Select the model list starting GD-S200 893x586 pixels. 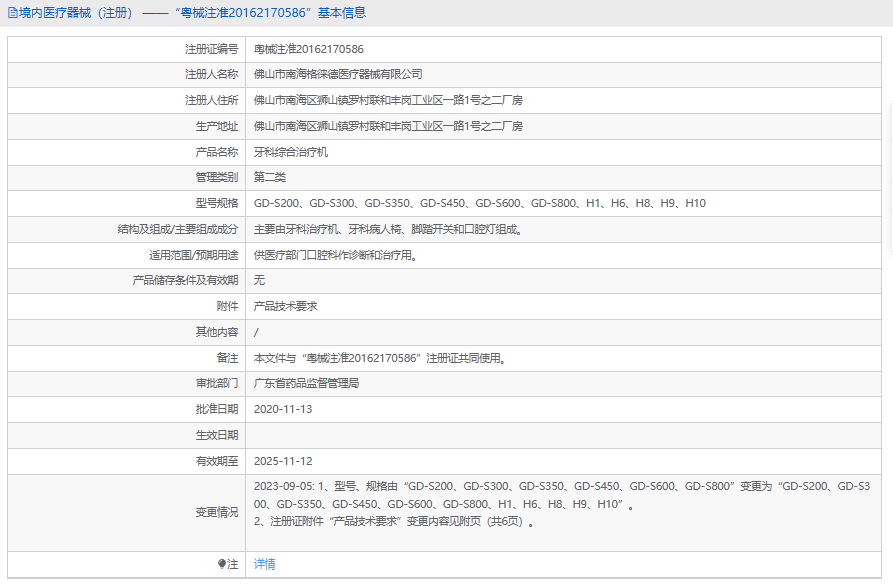pos(480,203)
